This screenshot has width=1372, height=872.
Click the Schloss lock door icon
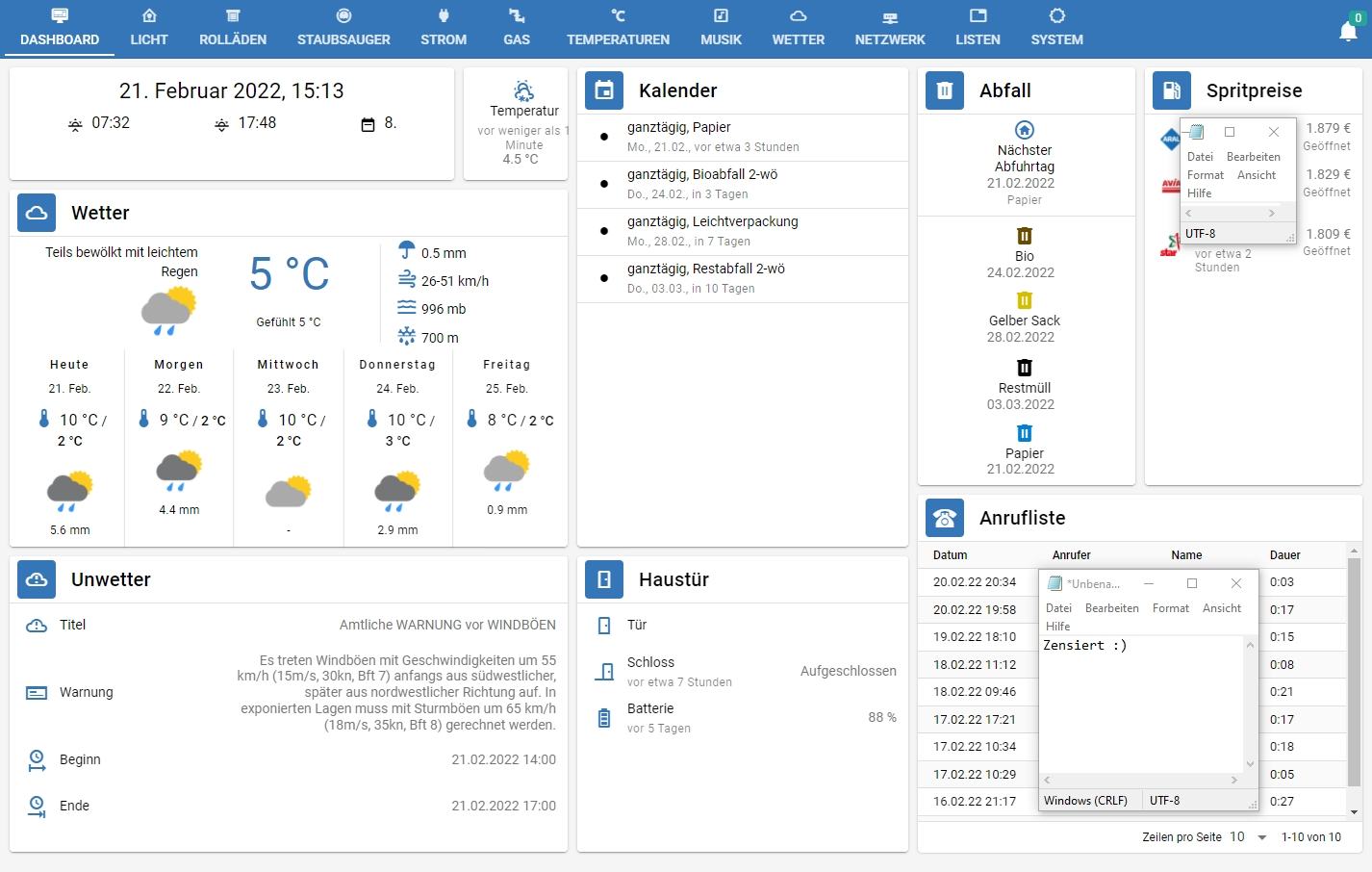pyautogui.click(x=604, y=672)
